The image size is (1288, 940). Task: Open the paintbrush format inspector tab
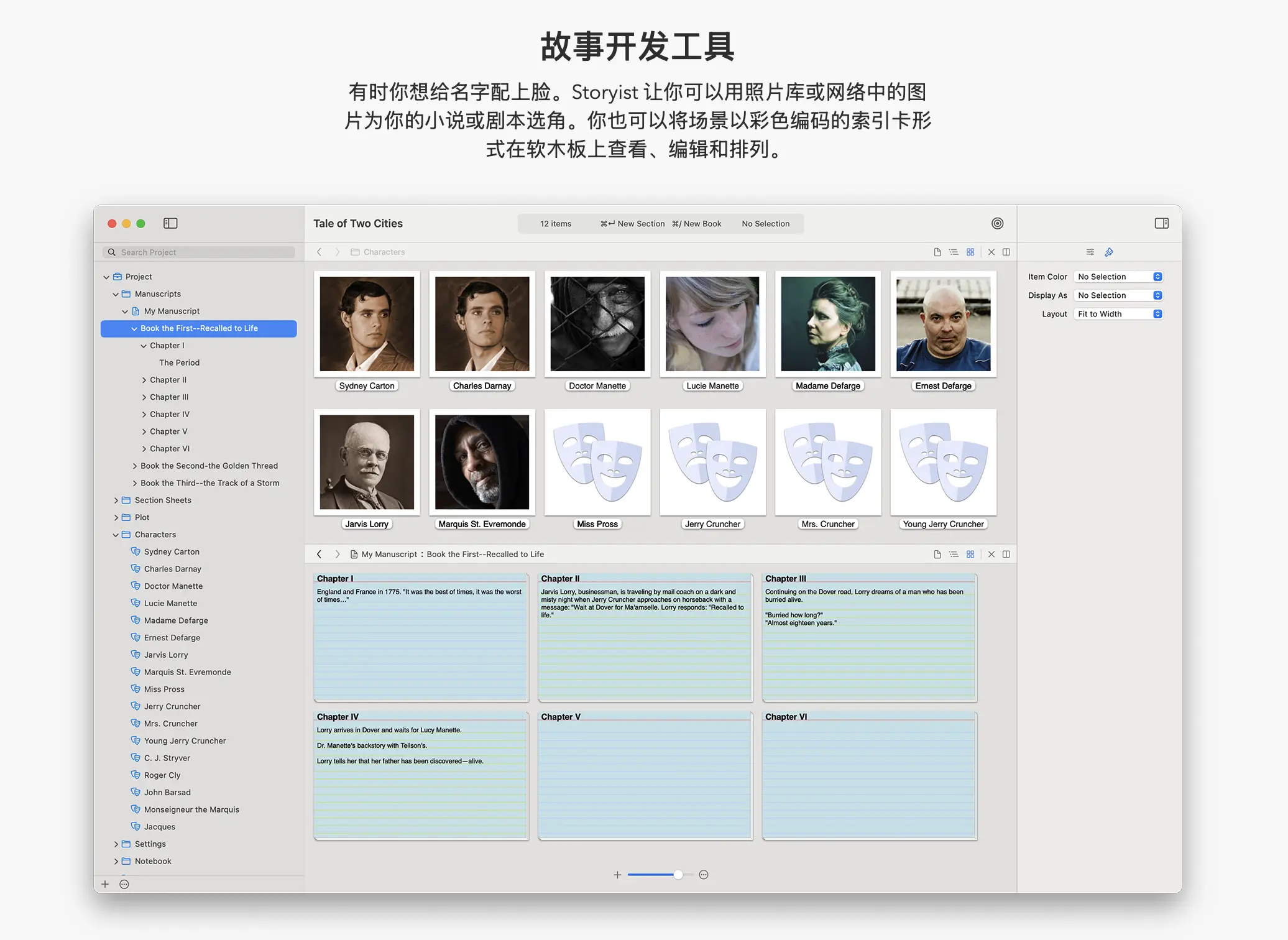click(x=1109, y=252)
